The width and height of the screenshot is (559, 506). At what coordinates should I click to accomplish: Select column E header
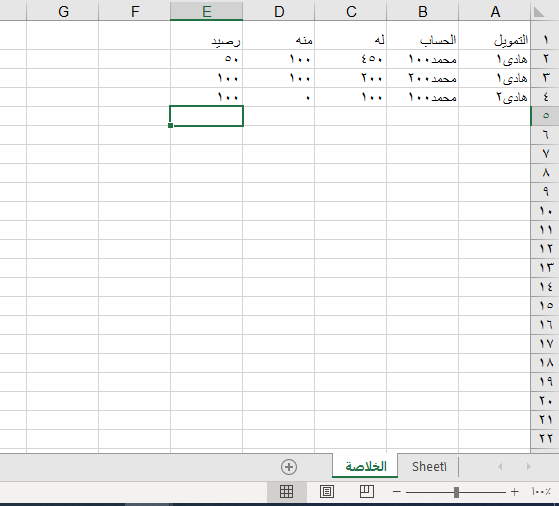pos(207,11)
